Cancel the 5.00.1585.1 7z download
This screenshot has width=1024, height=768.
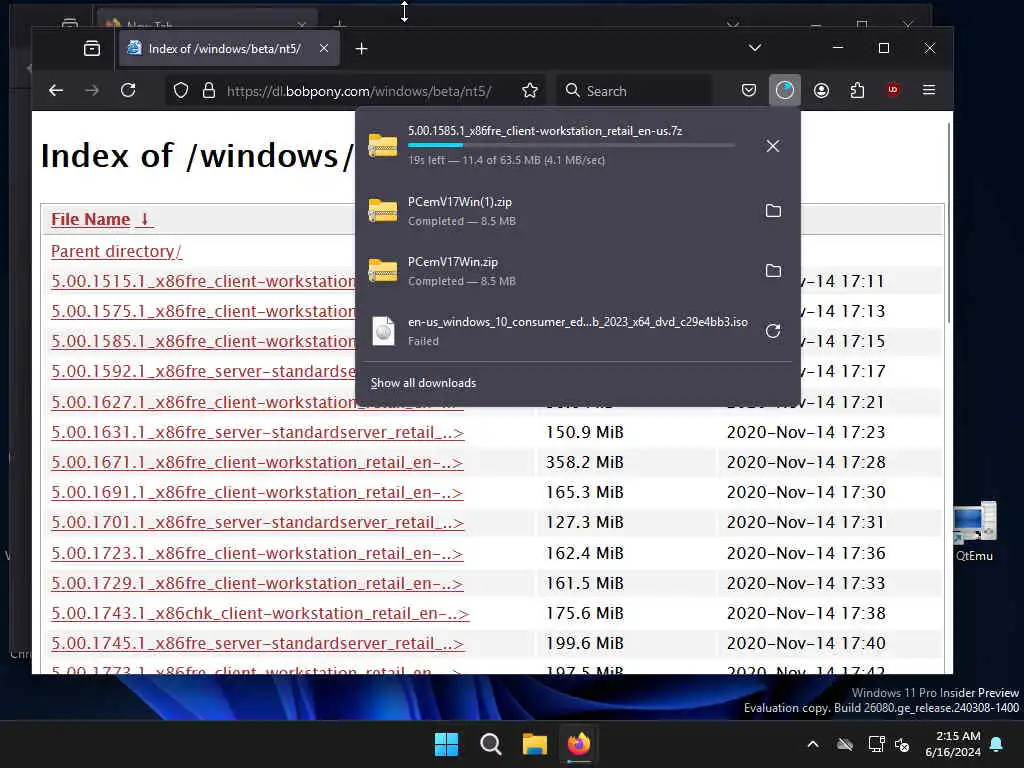773,146
